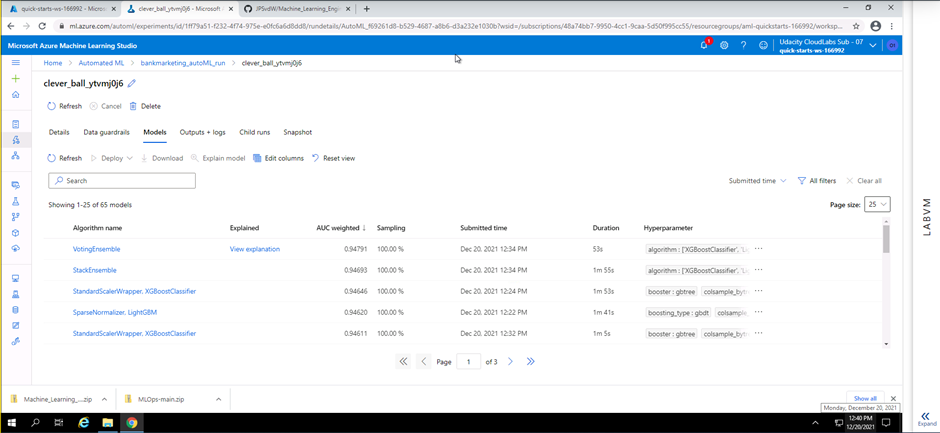
Task: Switch to Data guardrails tab
Action: click(x=106, y=132)
